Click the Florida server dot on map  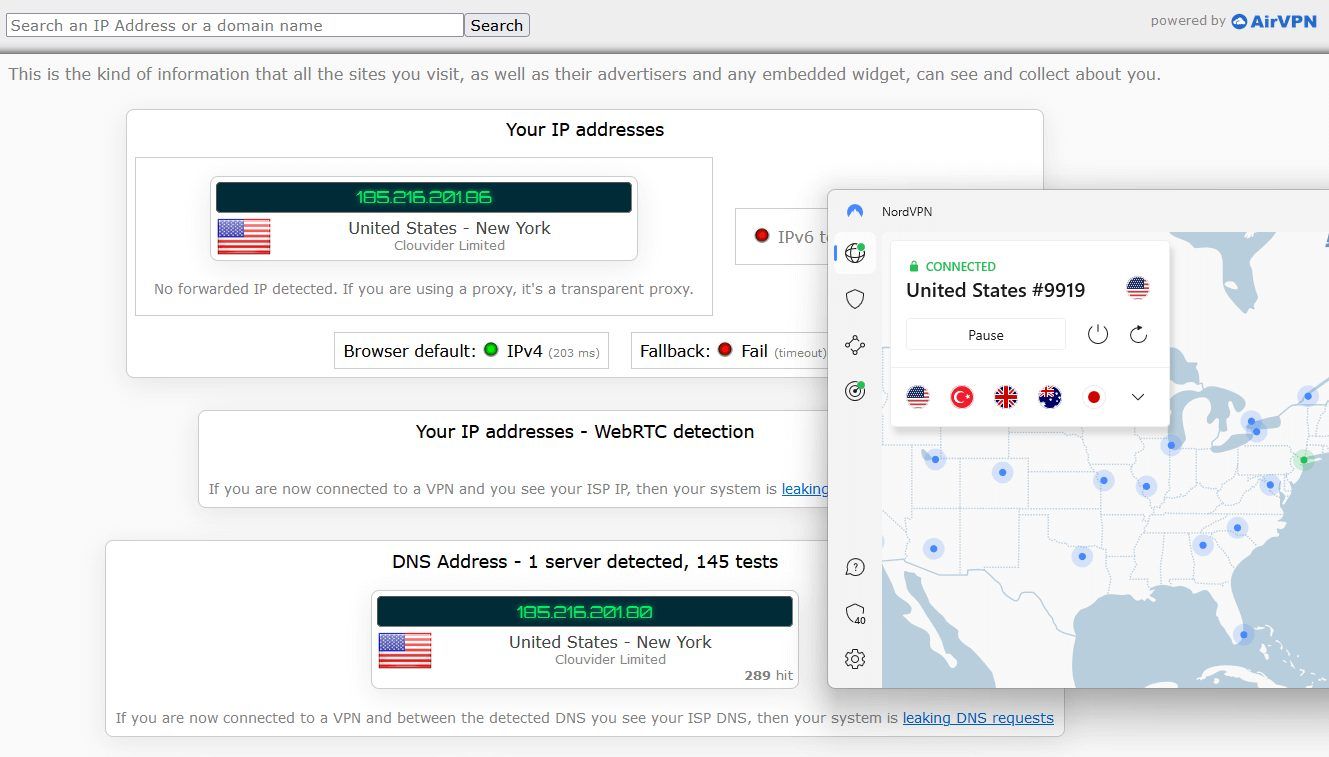pos(1243,634)
